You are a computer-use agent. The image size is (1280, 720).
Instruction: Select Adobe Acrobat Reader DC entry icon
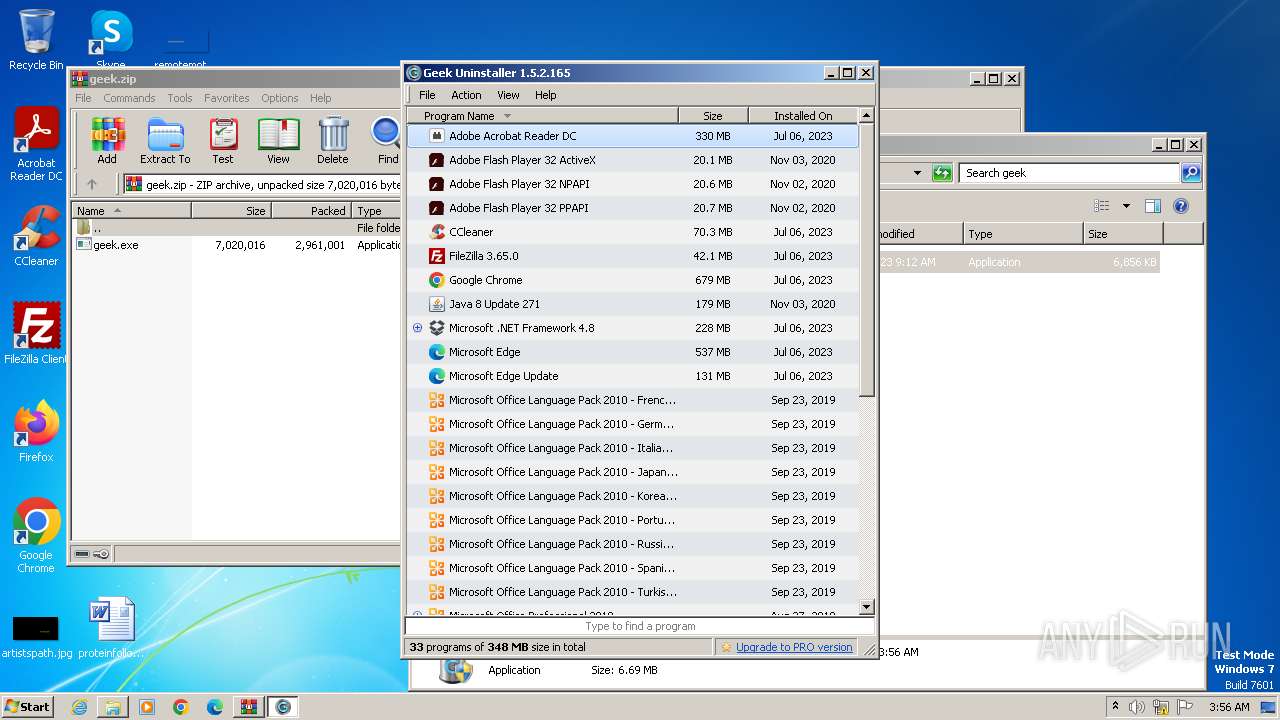(x=437, y=136)
